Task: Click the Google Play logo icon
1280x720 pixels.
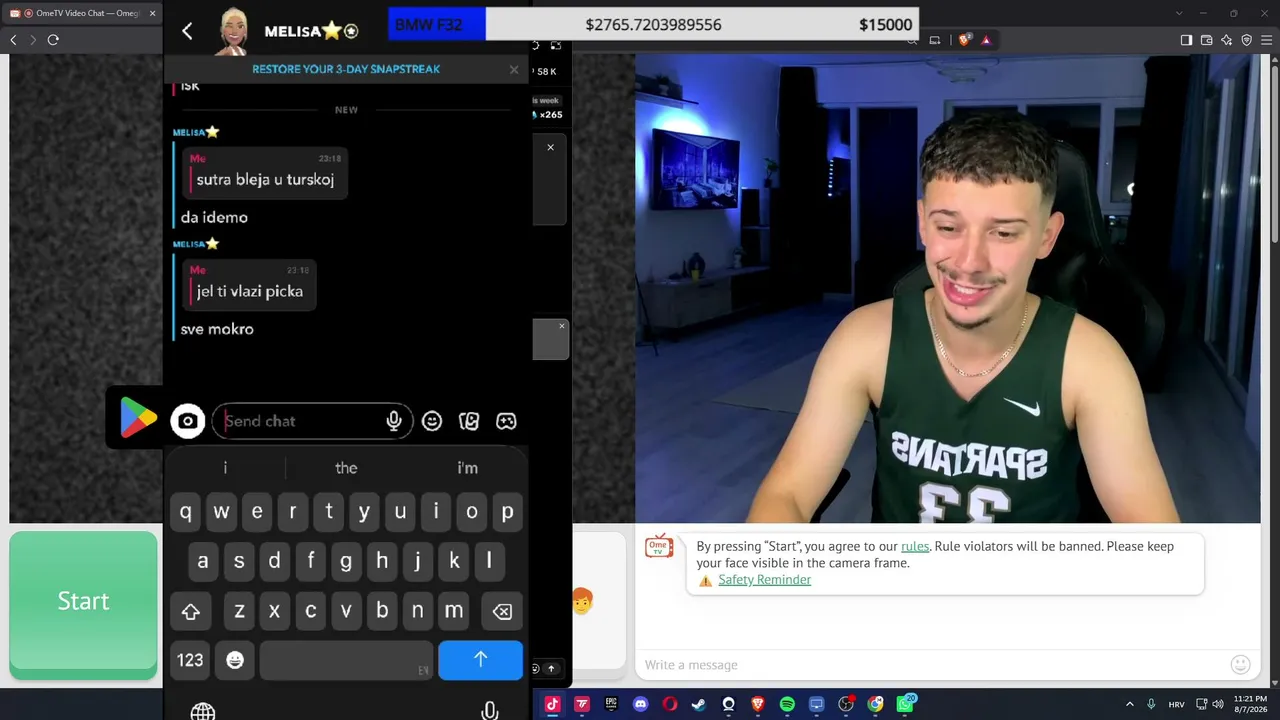Action: point(138,417)
